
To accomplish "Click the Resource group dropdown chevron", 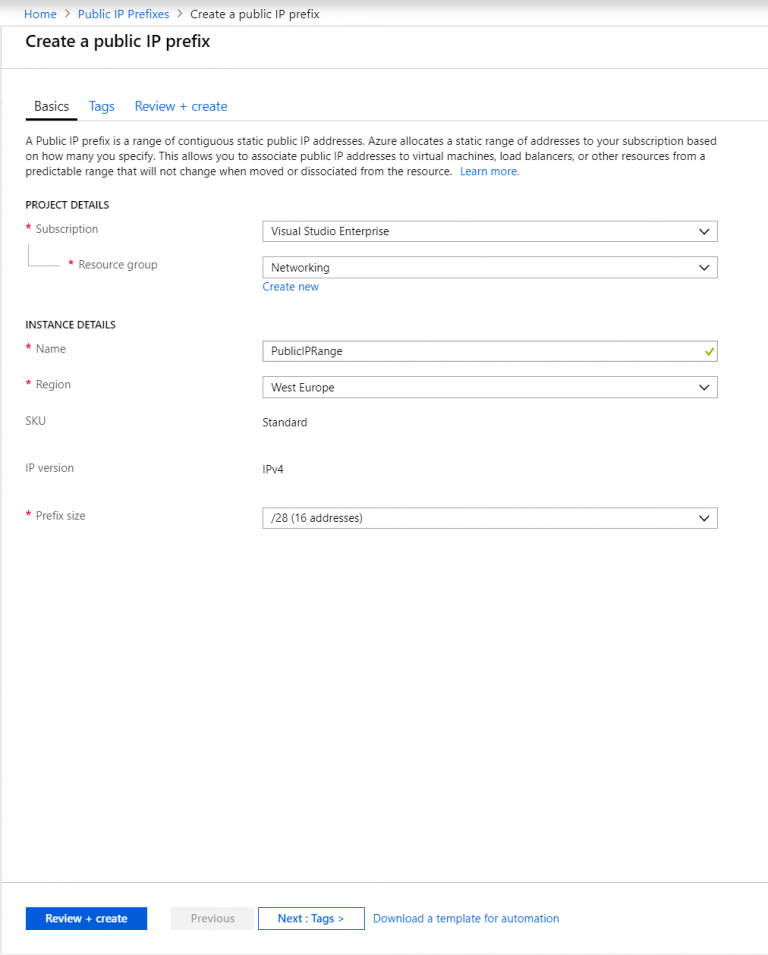I will pos(706,267).
